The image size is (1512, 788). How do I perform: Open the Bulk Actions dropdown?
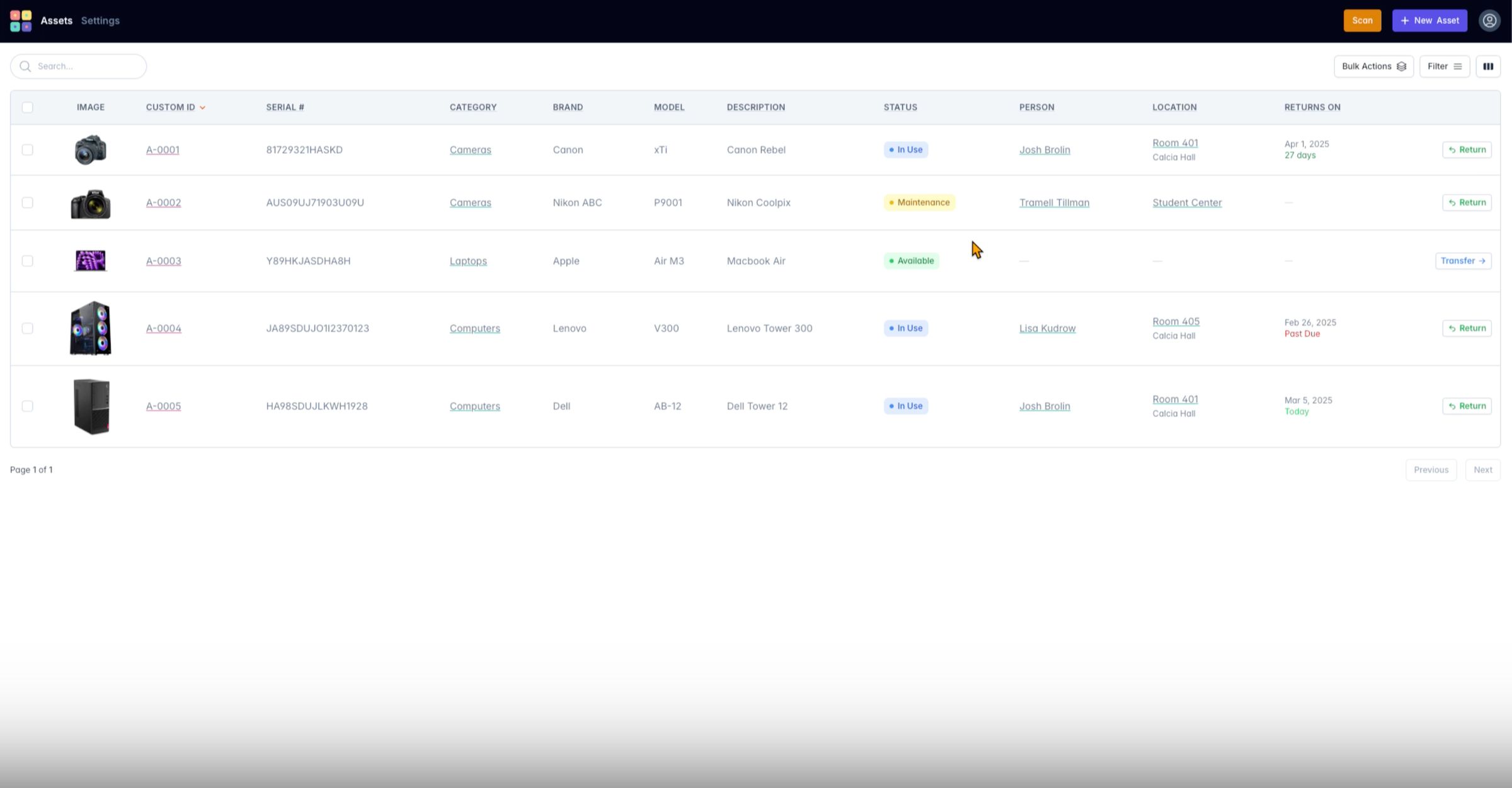point(1373,66)
